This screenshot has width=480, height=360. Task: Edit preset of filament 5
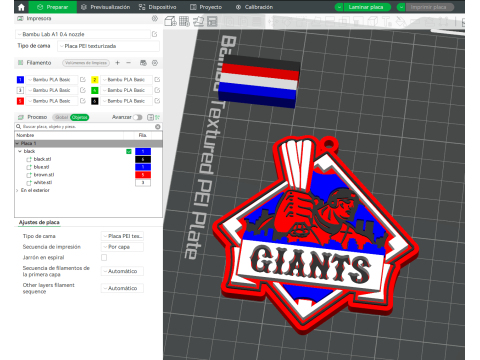tap(83, 101)
